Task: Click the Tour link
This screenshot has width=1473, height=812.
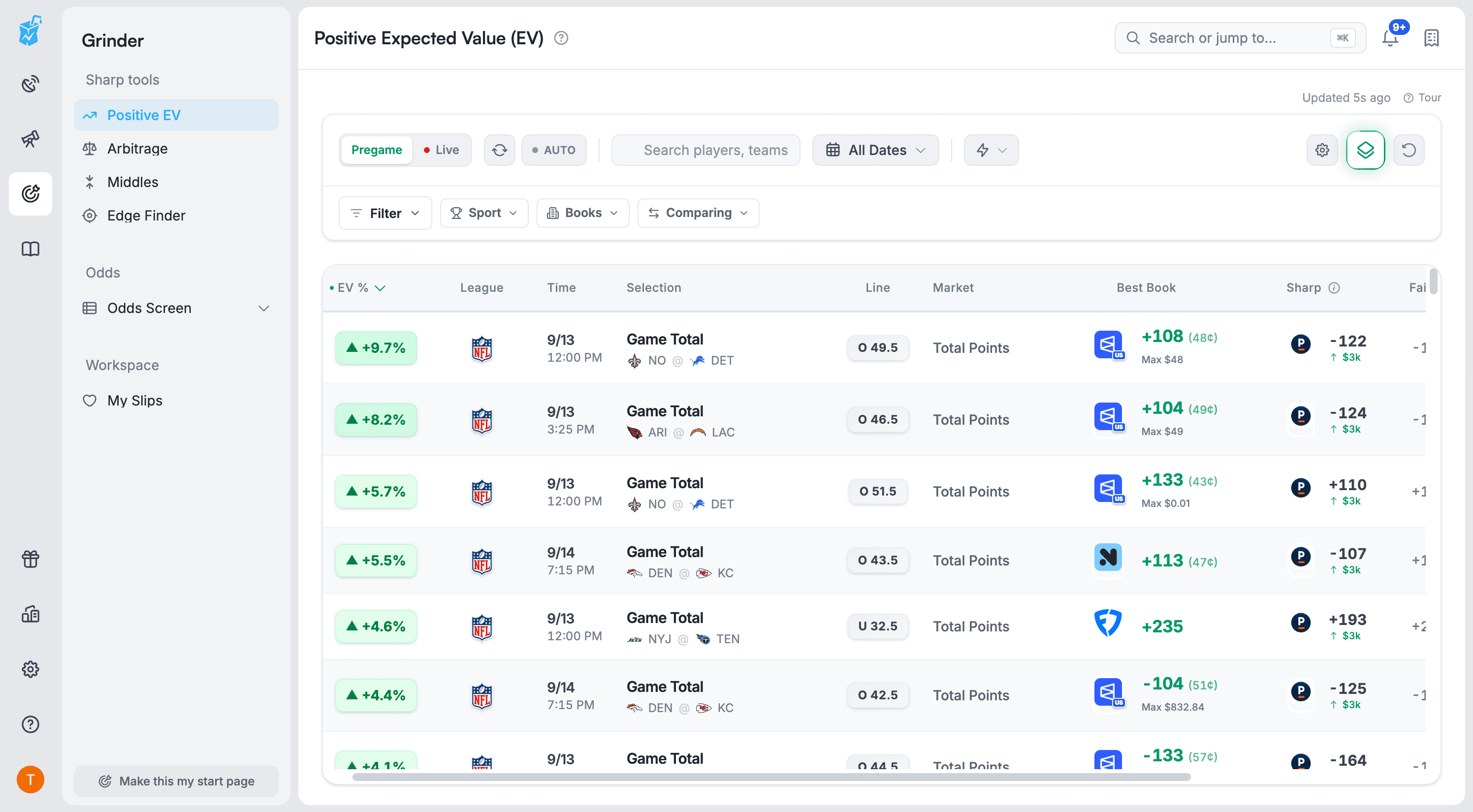Action: pos(1423,98)
